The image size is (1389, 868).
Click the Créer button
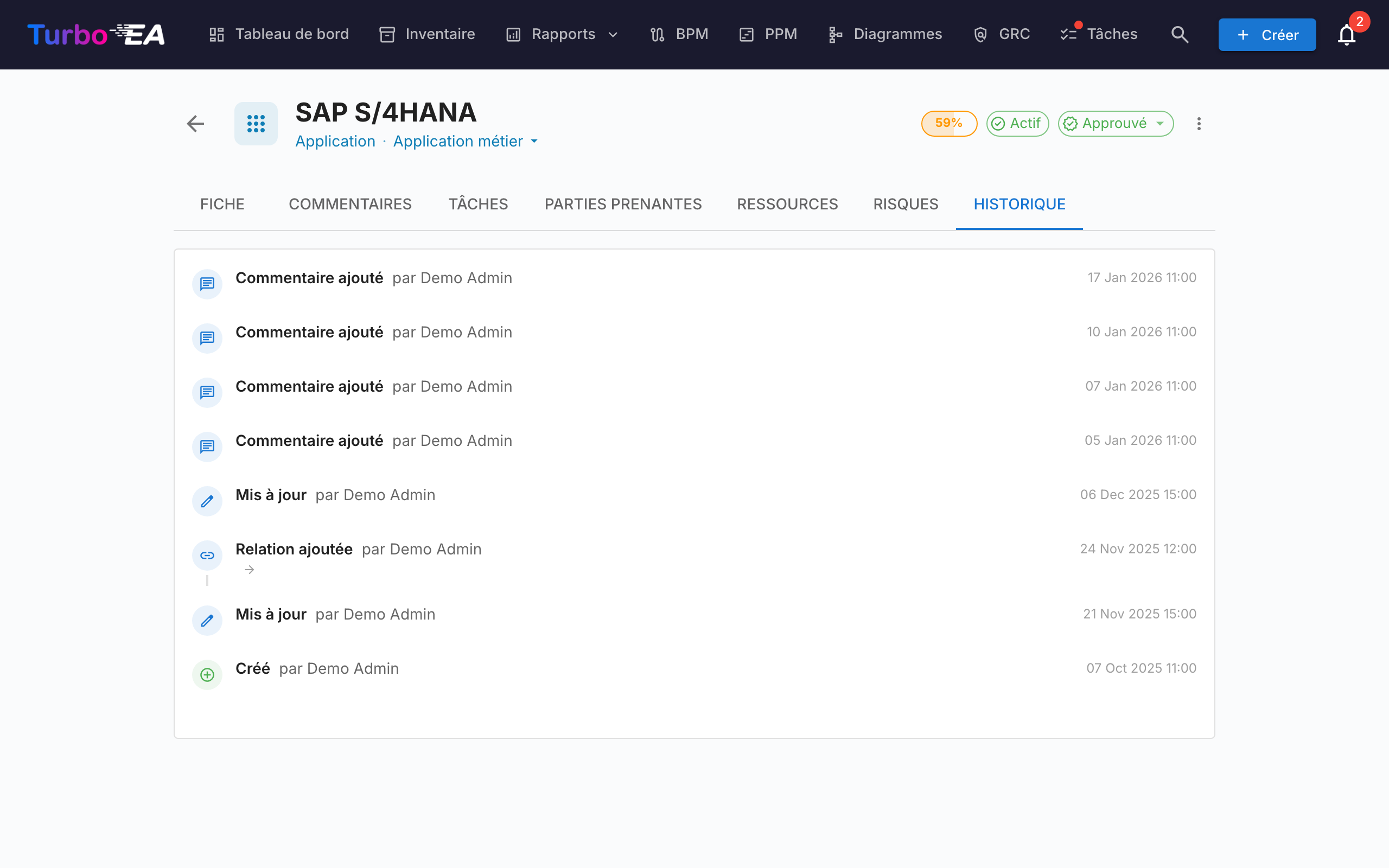point(1267,34)
